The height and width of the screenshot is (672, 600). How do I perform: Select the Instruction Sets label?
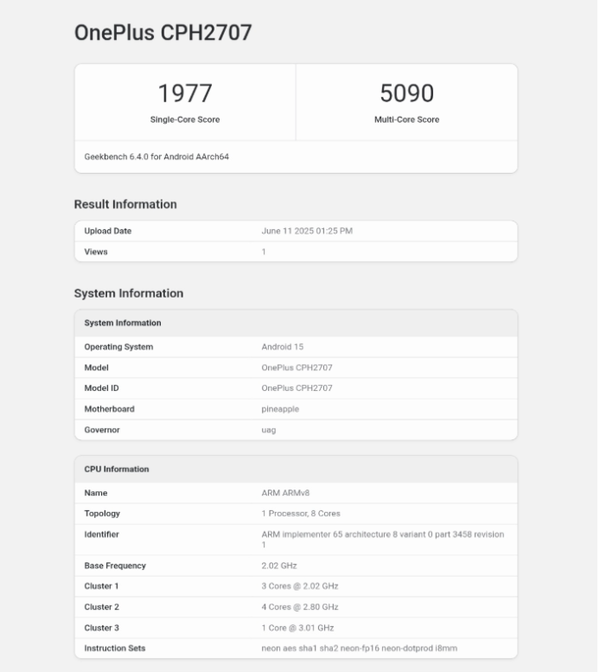click(x=114, y=648)
